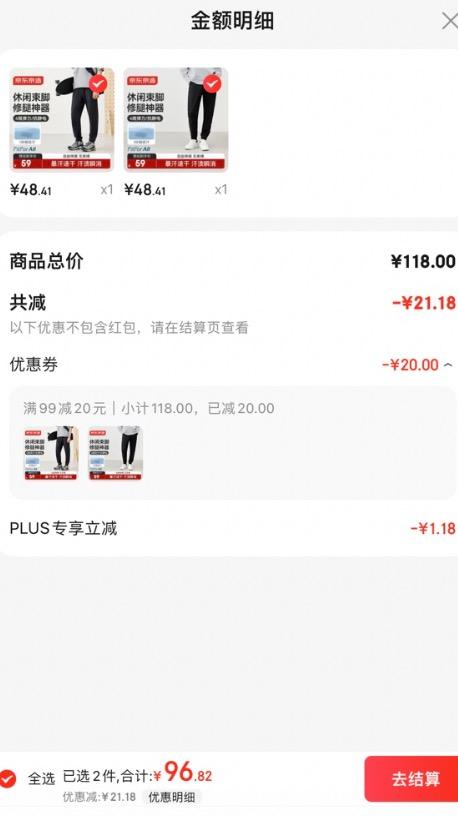Tap the 优惠减:¥21.18 text below total
This screenshot has height=816, width=458.
pos(99,797)
